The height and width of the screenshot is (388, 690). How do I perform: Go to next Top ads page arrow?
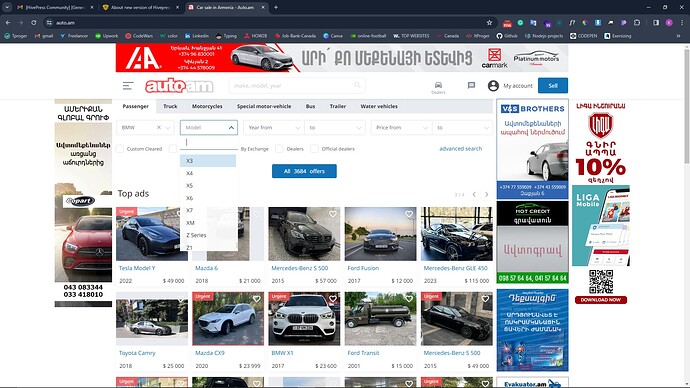point(487,194)
